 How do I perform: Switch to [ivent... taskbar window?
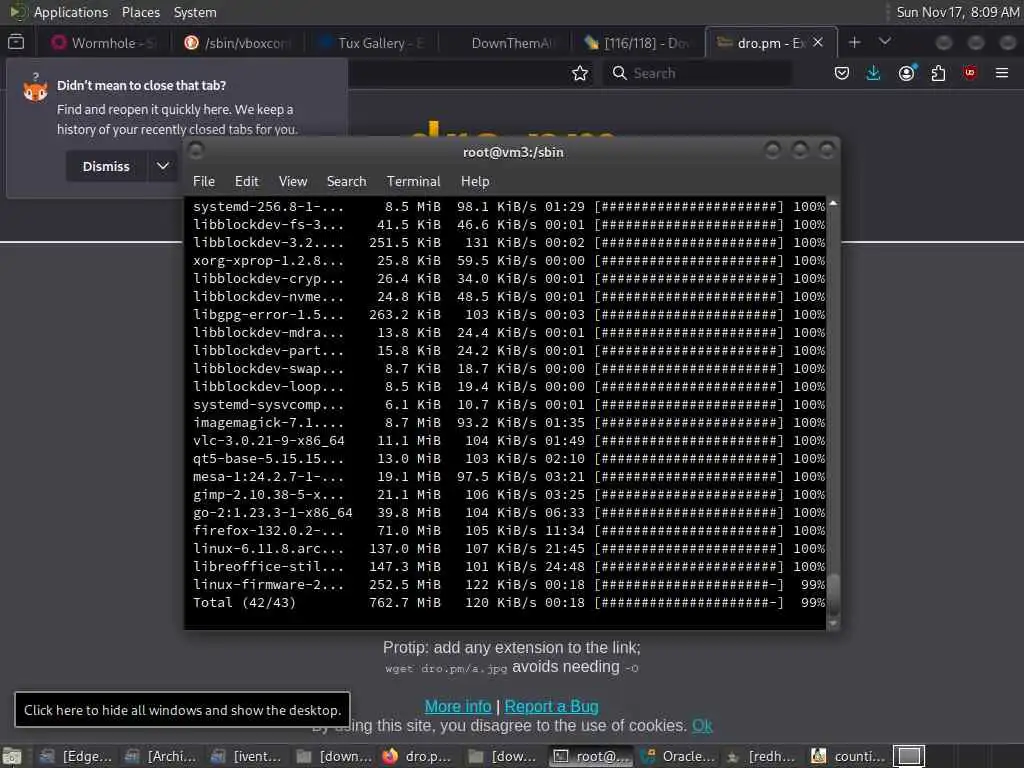[x=247, y=756]
